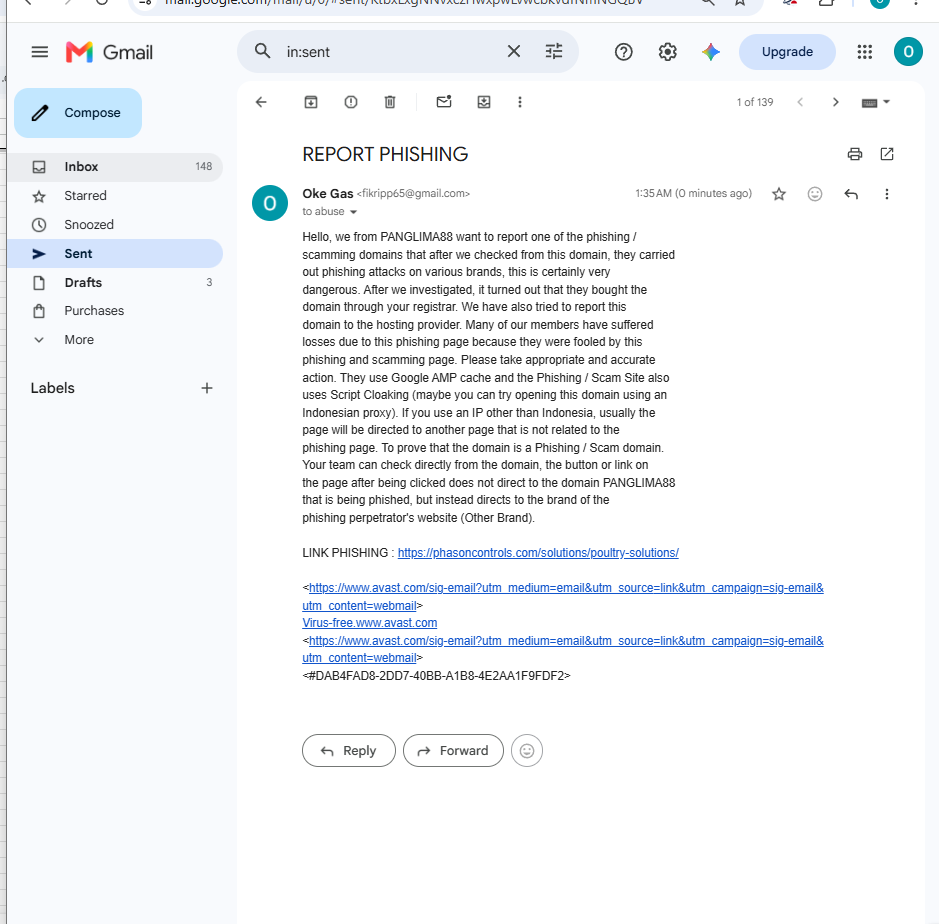The height and width of the screenshot is (924, 939).
Task: Reply using the header arrow icon
Action: [851, 194]
